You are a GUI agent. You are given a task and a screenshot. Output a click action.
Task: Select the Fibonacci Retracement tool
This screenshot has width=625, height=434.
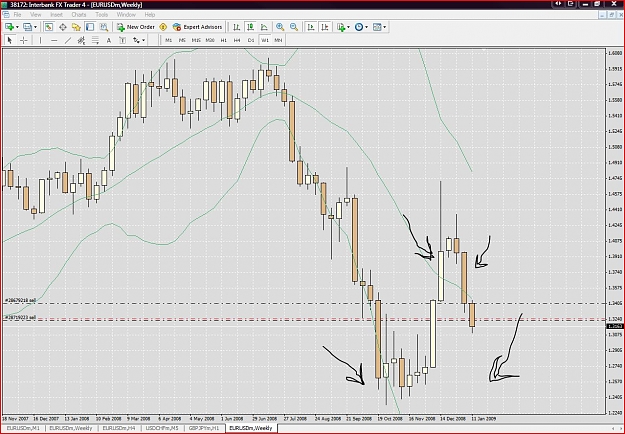pyautogui.click(x=95, y=40)
